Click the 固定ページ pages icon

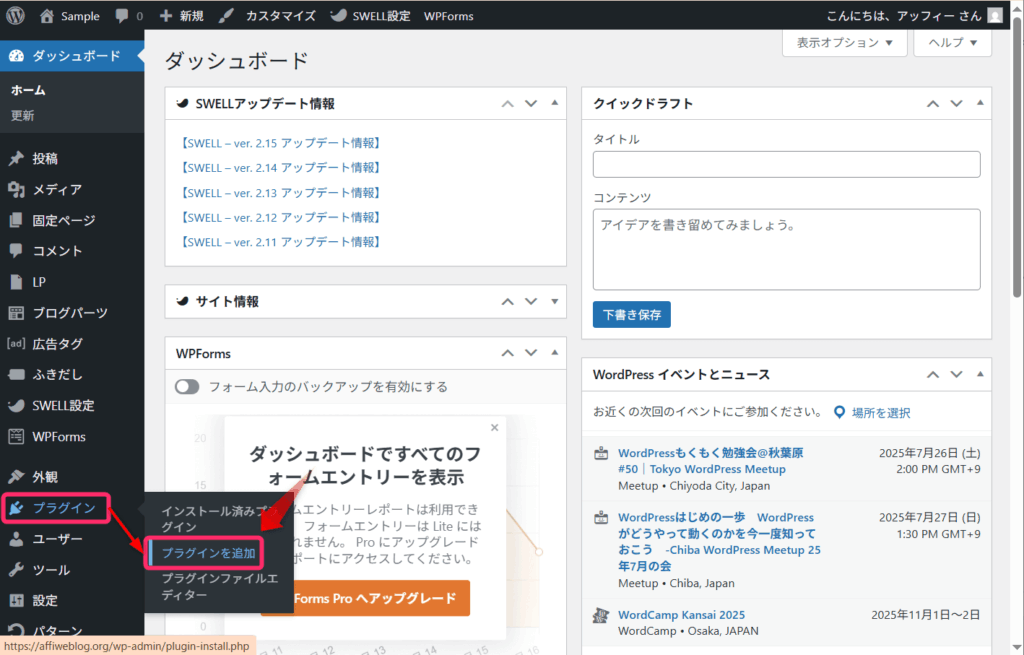coord(16,220)
